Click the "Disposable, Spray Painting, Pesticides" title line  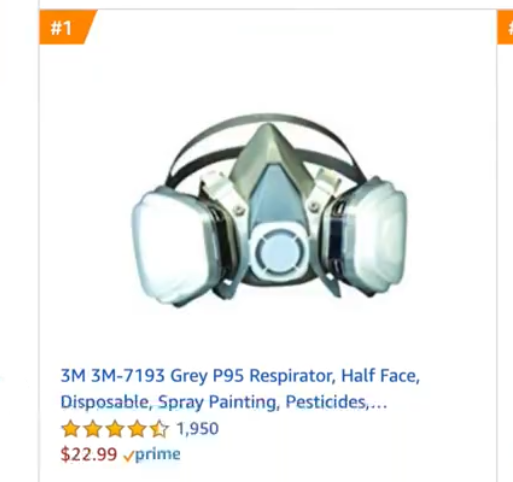(x=214, y=402)
